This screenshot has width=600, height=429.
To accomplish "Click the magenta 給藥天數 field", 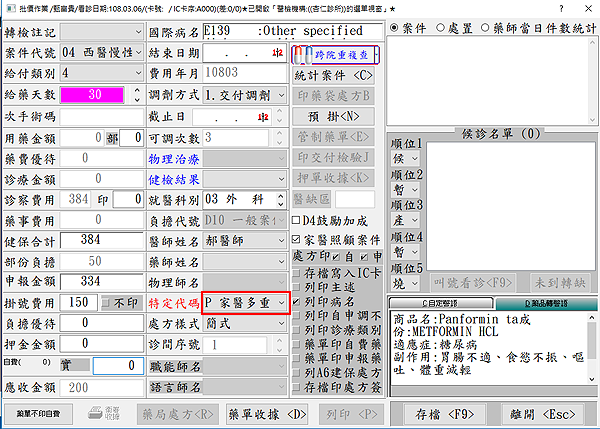I will coord(95,94).
